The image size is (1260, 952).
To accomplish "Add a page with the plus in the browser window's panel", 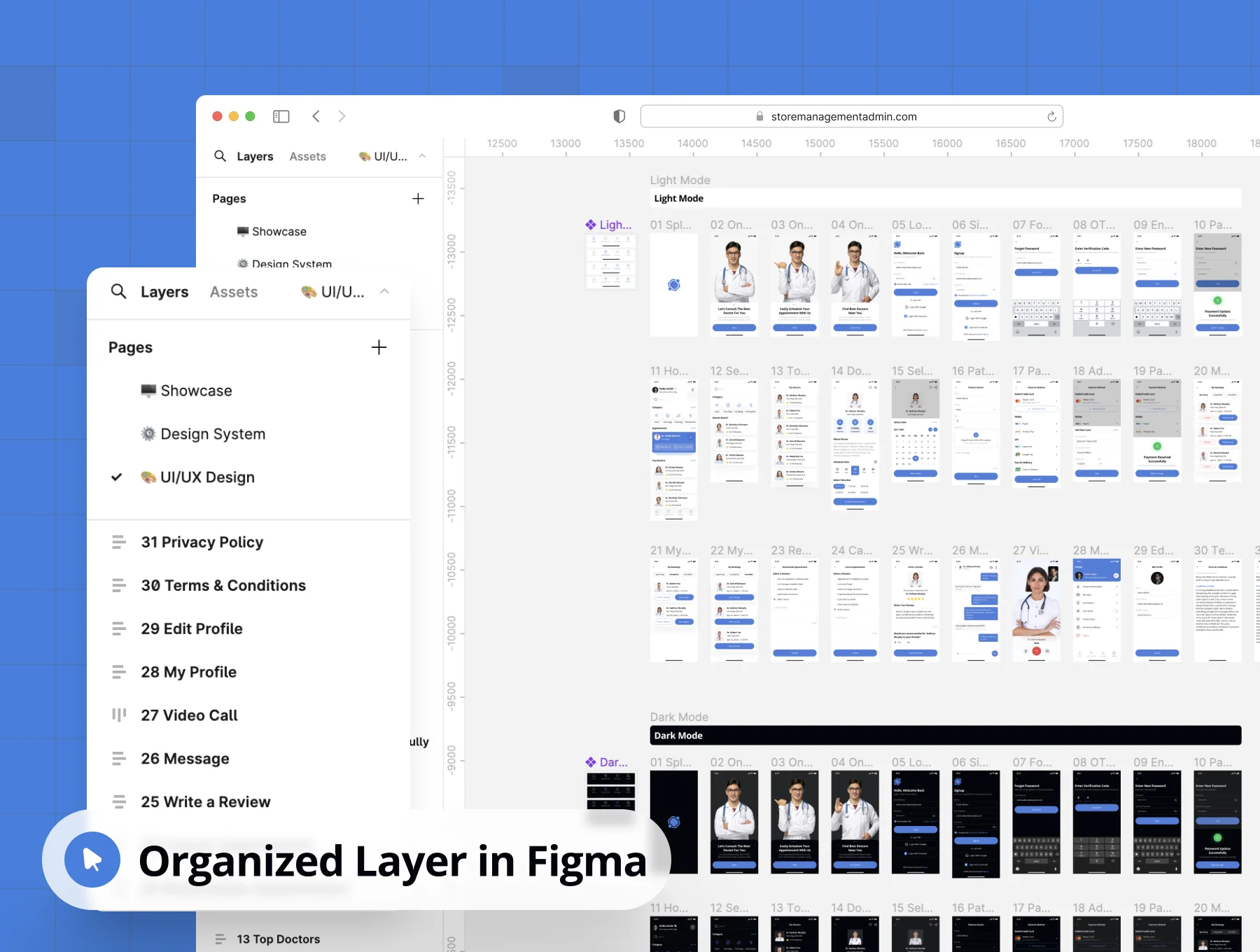I will 418,199.
